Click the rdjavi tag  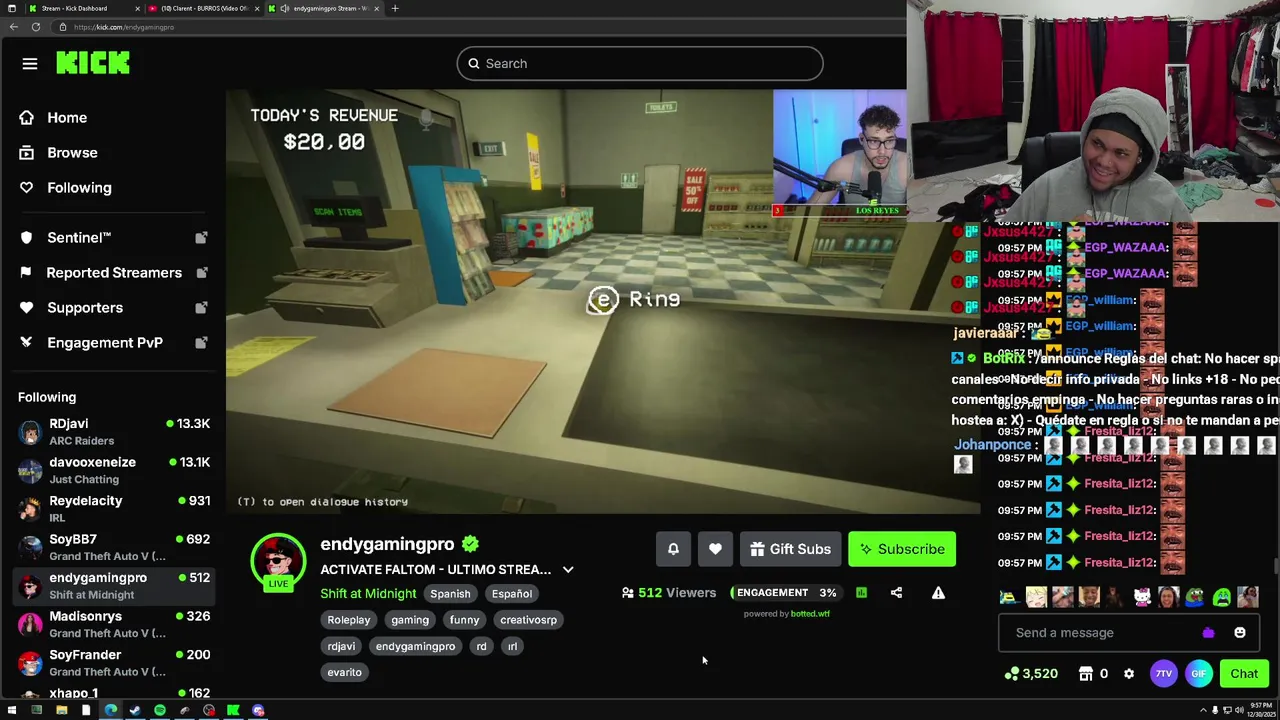341,646
